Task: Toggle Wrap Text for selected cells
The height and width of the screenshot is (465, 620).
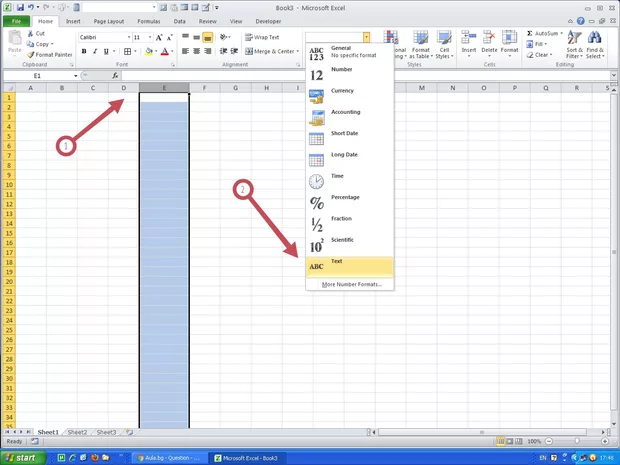Action: (x=262, y=37)
